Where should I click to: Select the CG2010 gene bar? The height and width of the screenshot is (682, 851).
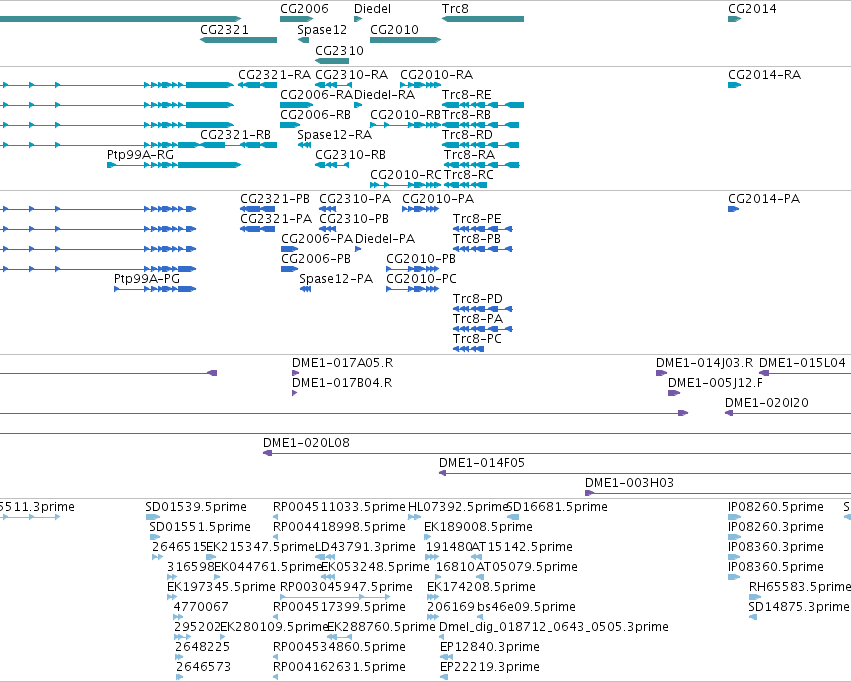405,40
